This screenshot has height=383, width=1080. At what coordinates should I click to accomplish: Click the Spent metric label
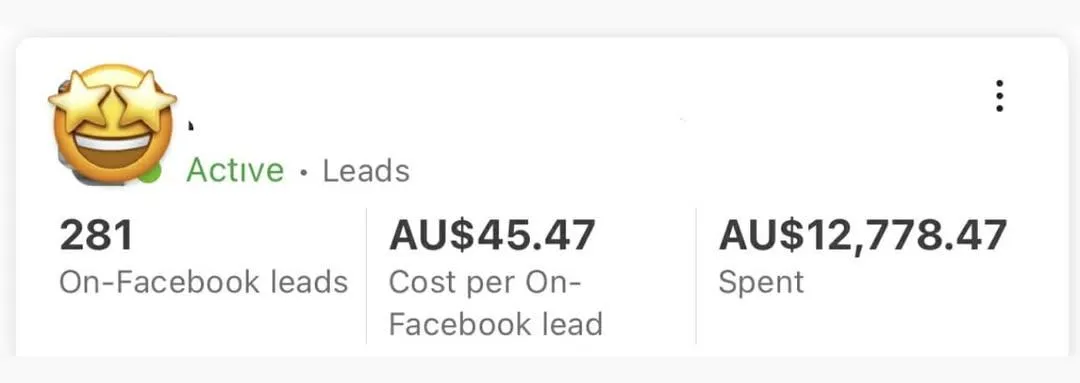click(761, 283)
